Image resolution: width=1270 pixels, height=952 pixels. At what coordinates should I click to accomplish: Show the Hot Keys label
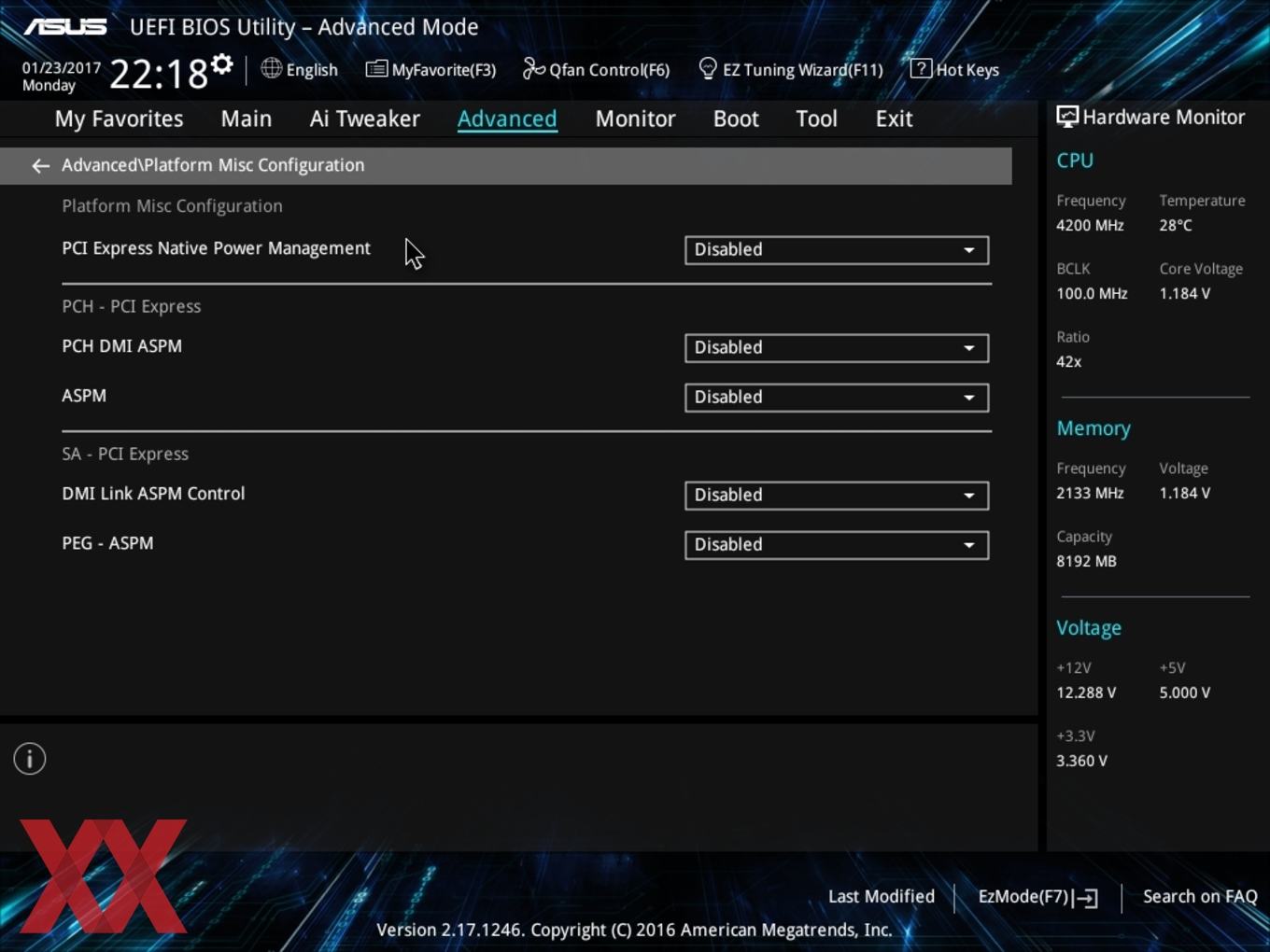coord(967,70)
